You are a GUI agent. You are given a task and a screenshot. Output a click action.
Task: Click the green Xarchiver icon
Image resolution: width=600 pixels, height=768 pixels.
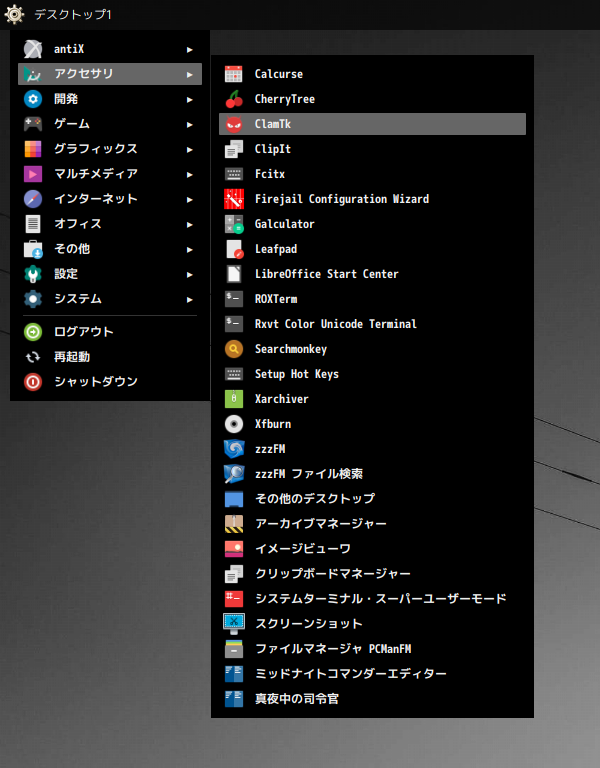pyautogui.click(x=234, y=399)
